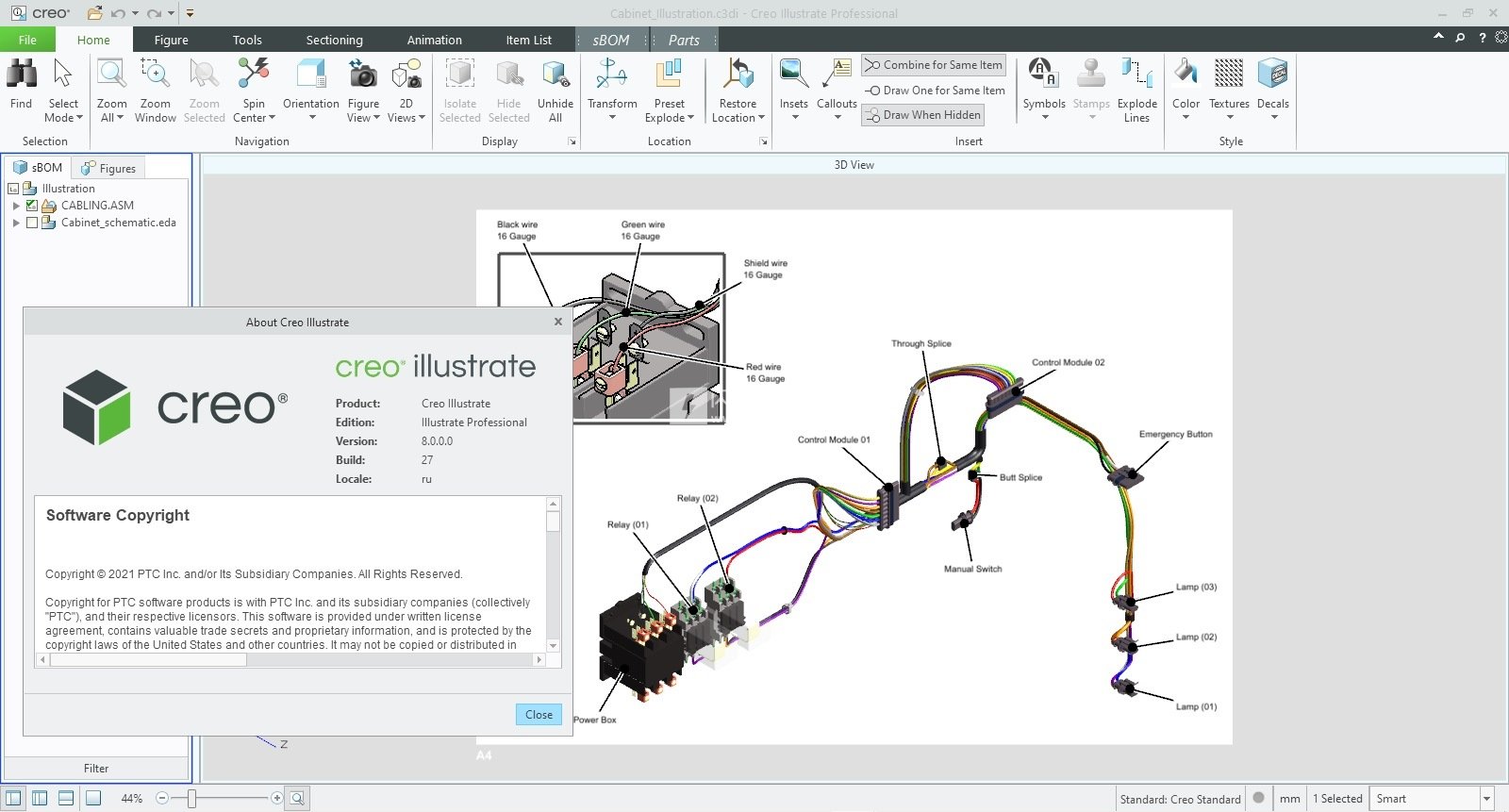Open the Decals tool
1509x812 pixels.
pos(1272,90)
